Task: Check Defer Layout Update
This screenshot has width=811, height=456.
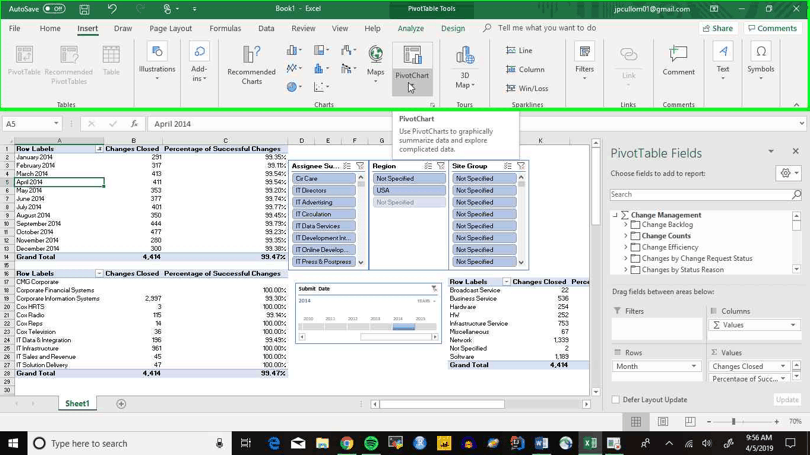Action: tap(615, 400)
